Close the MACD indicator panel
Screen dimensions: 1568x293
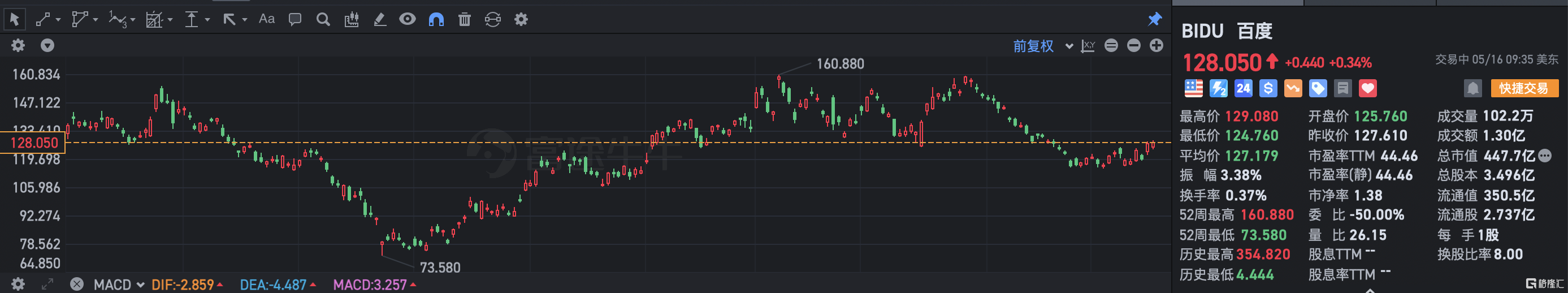click(x=77, y=284)
